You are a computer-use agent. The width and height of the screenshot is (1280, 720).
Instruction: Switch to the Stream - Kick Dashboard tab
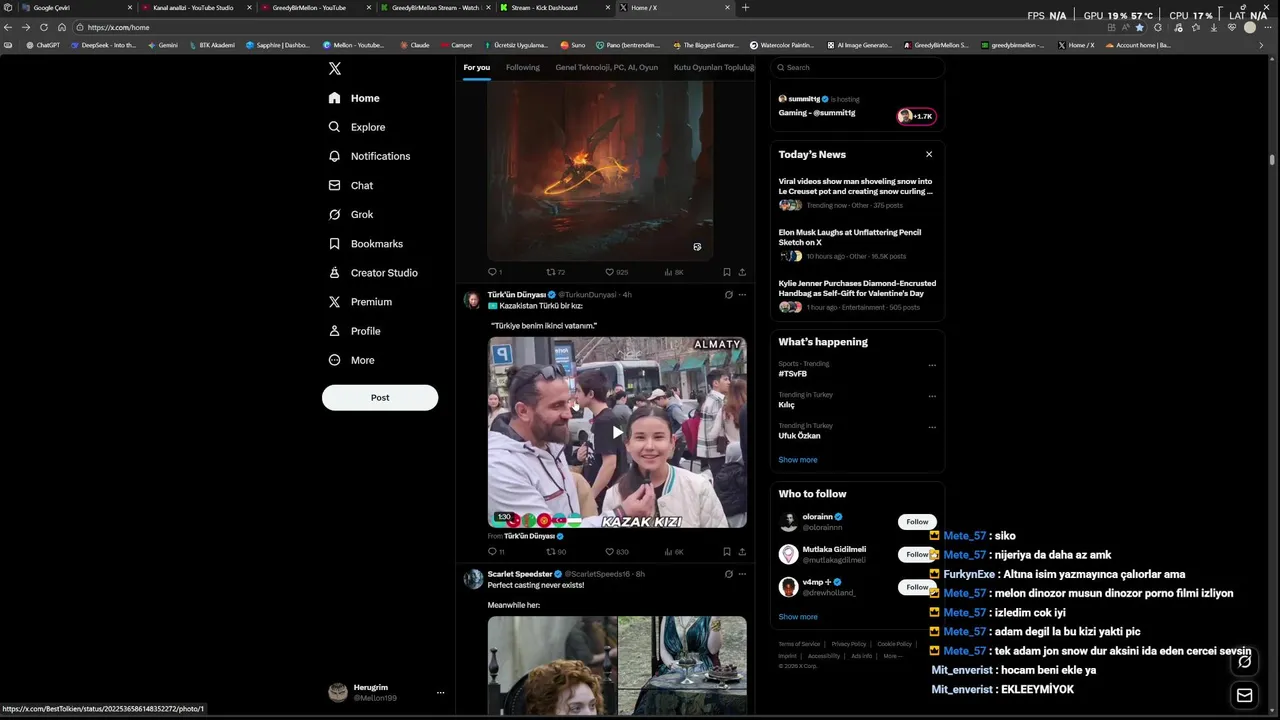pos(555,7)
